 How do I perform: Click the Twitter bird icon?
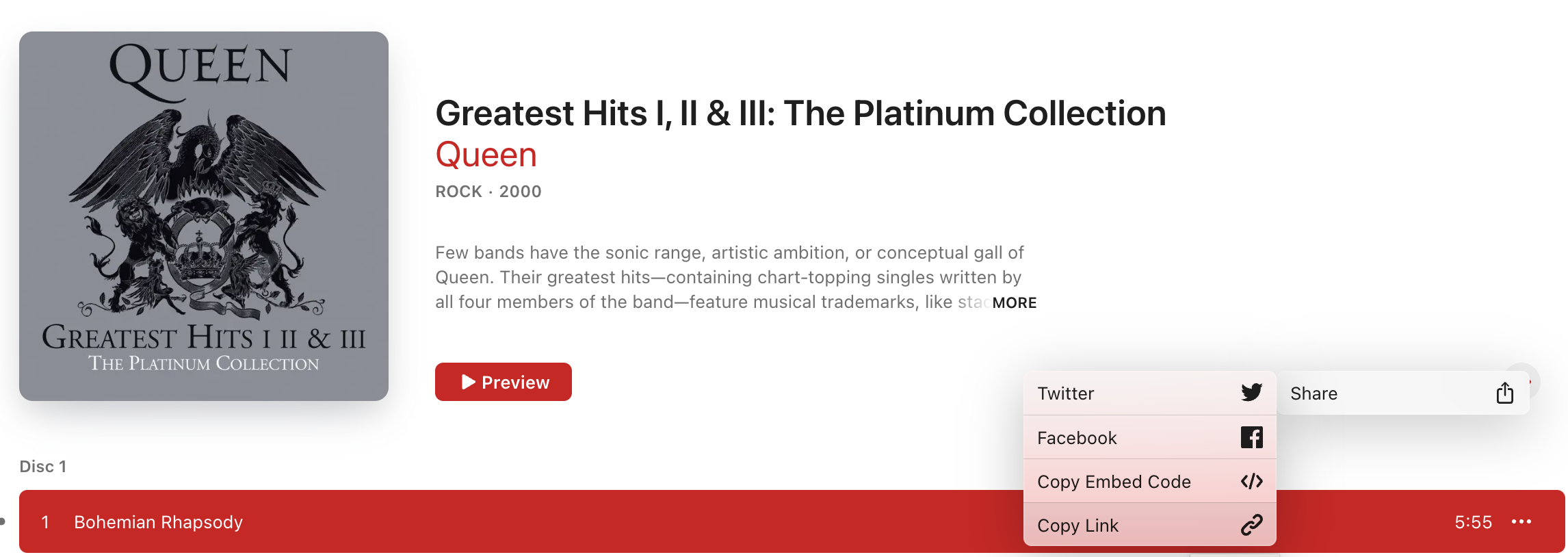(x=1251, y=393)
